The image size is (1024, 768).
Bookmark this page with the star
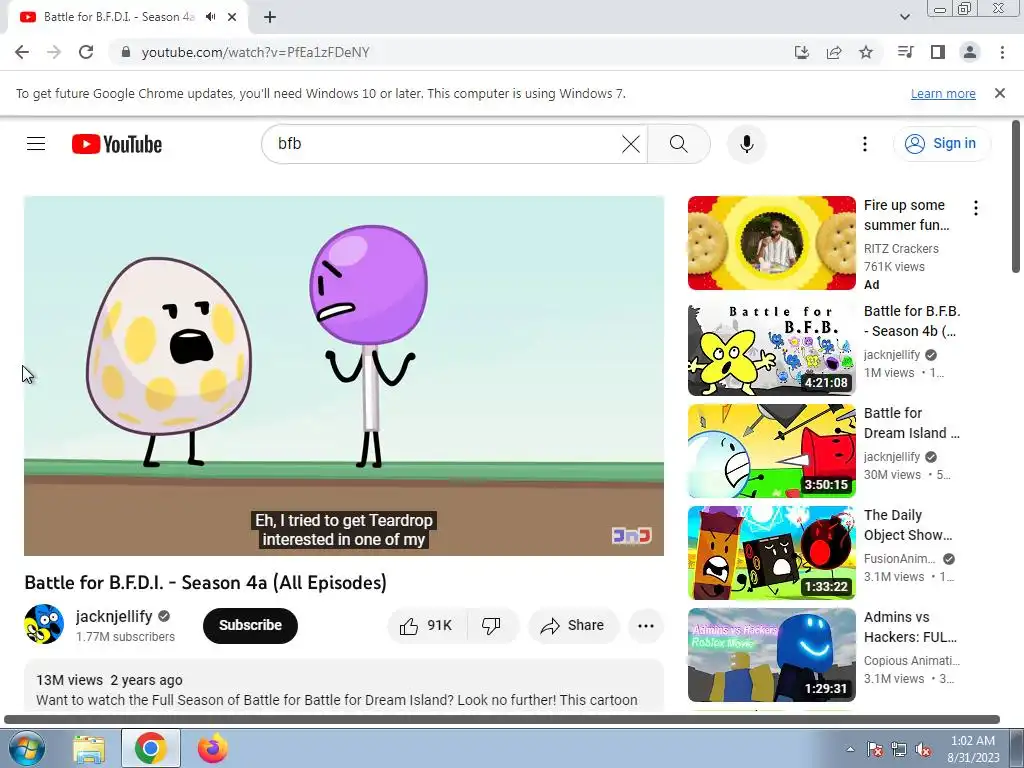tap(866, 52)
